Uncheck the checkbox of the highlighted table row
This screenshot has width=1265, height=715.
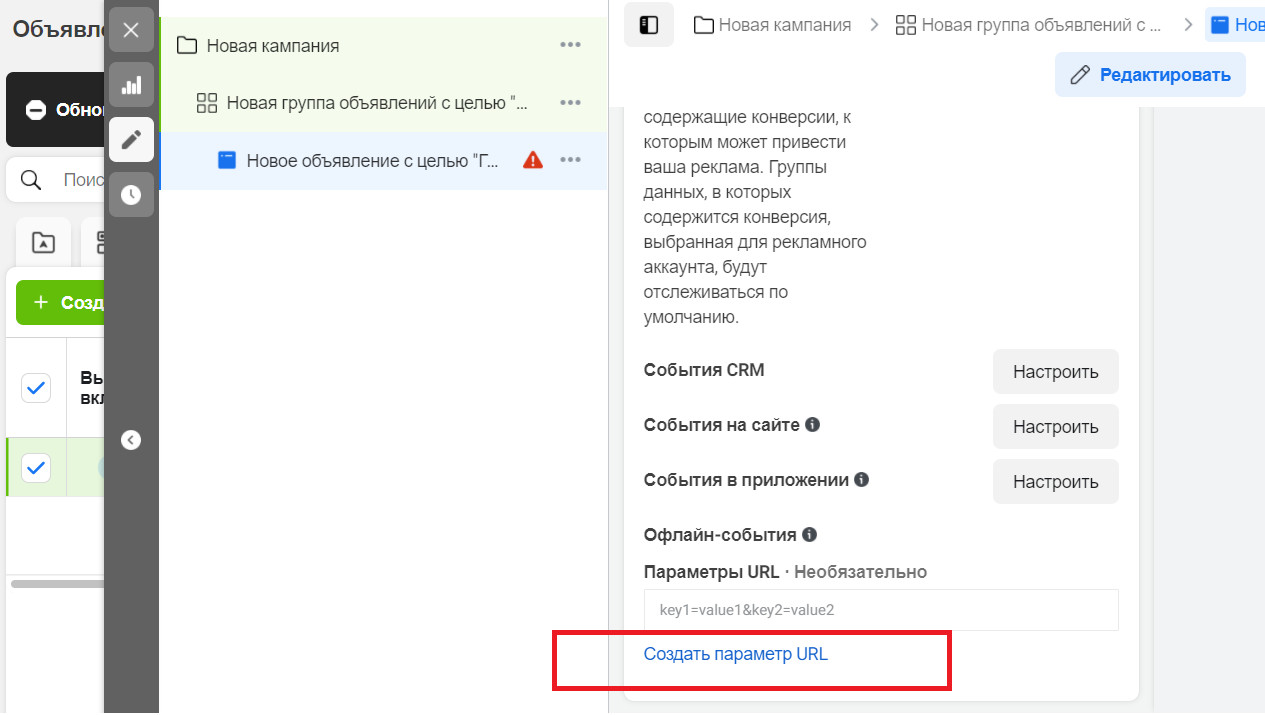coord(35,467)
